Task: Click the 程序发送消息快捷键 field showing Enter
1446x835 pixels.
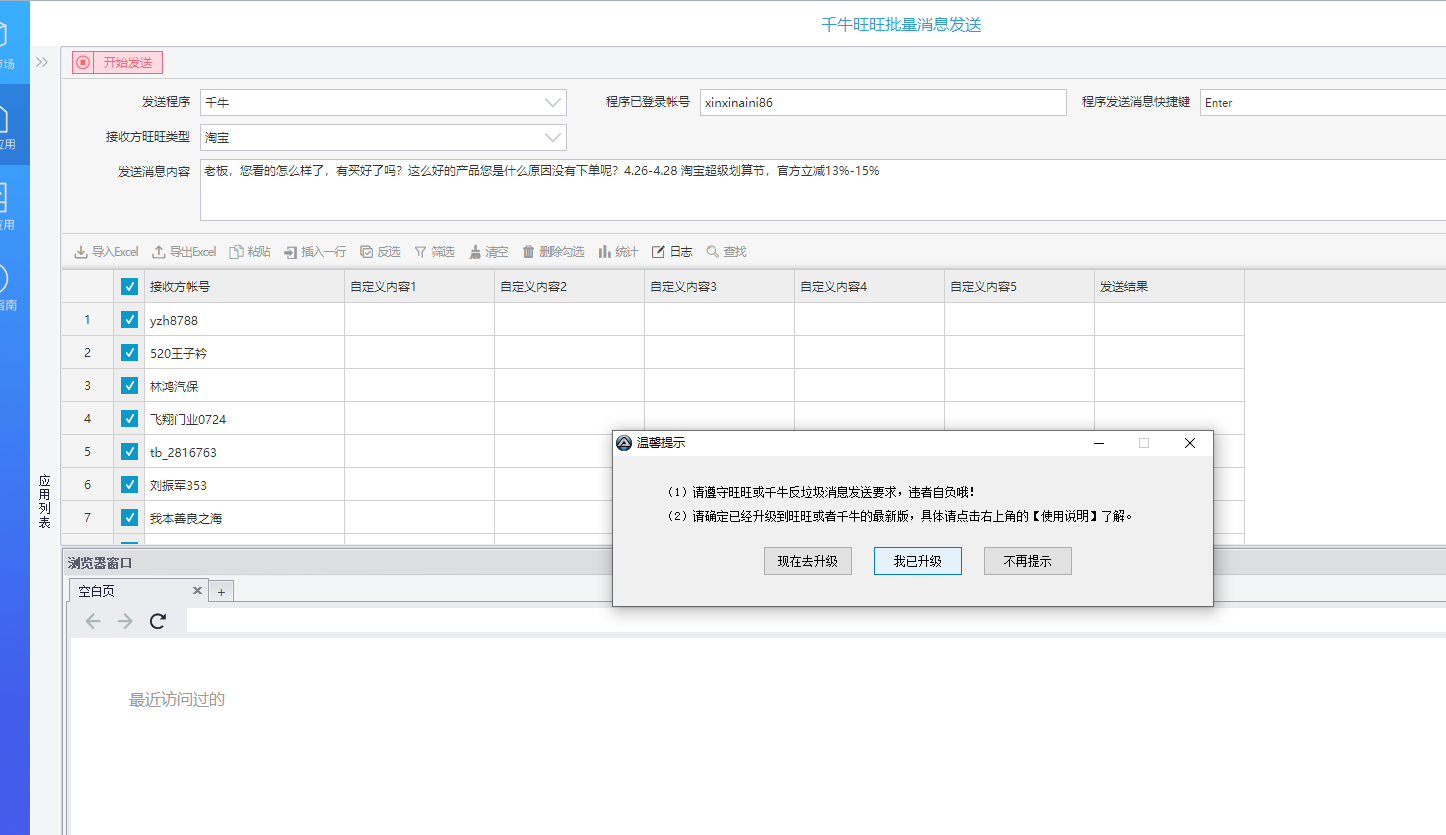Action: click(1323, 102)
